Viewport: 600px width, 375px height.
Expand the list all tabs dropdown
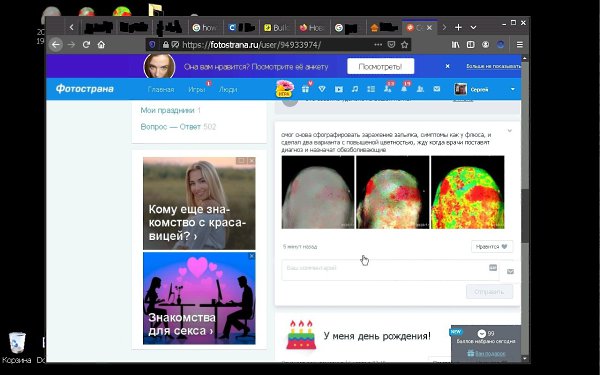(x=473, y=28)
